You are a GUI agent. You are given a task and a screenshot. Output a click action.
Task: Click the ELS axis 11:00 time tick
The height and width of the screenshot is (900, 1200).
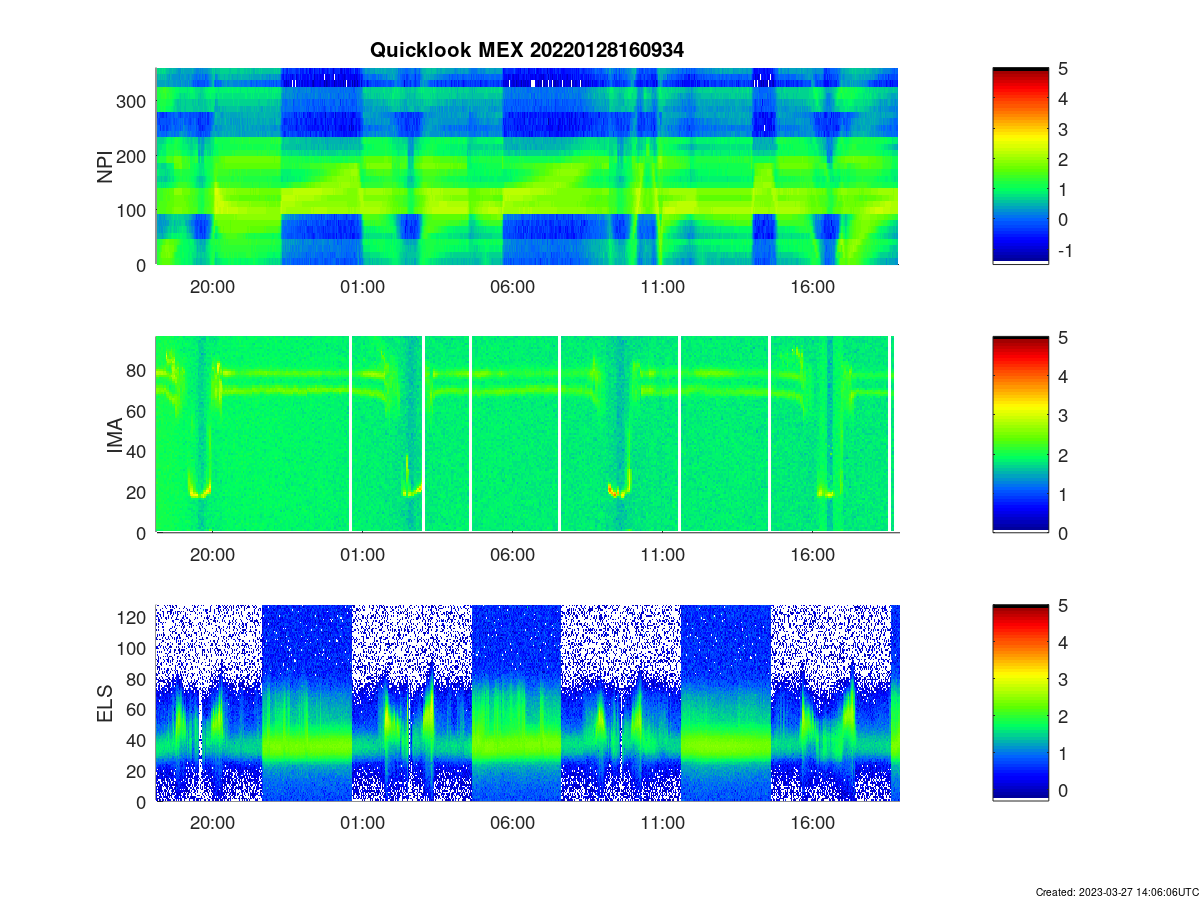[x=662, y=823]
